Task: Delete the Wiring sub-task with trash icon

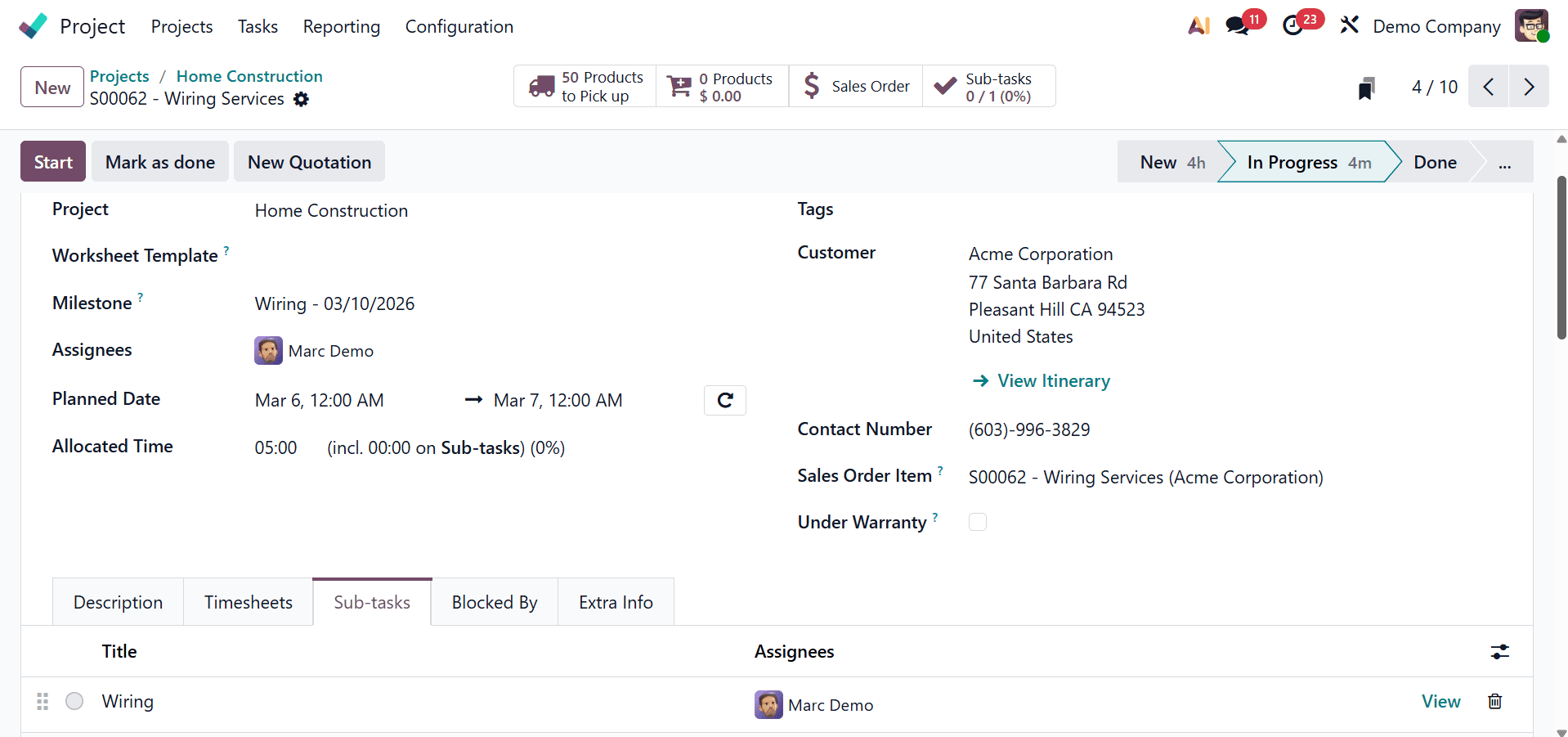Action: 1494,701
